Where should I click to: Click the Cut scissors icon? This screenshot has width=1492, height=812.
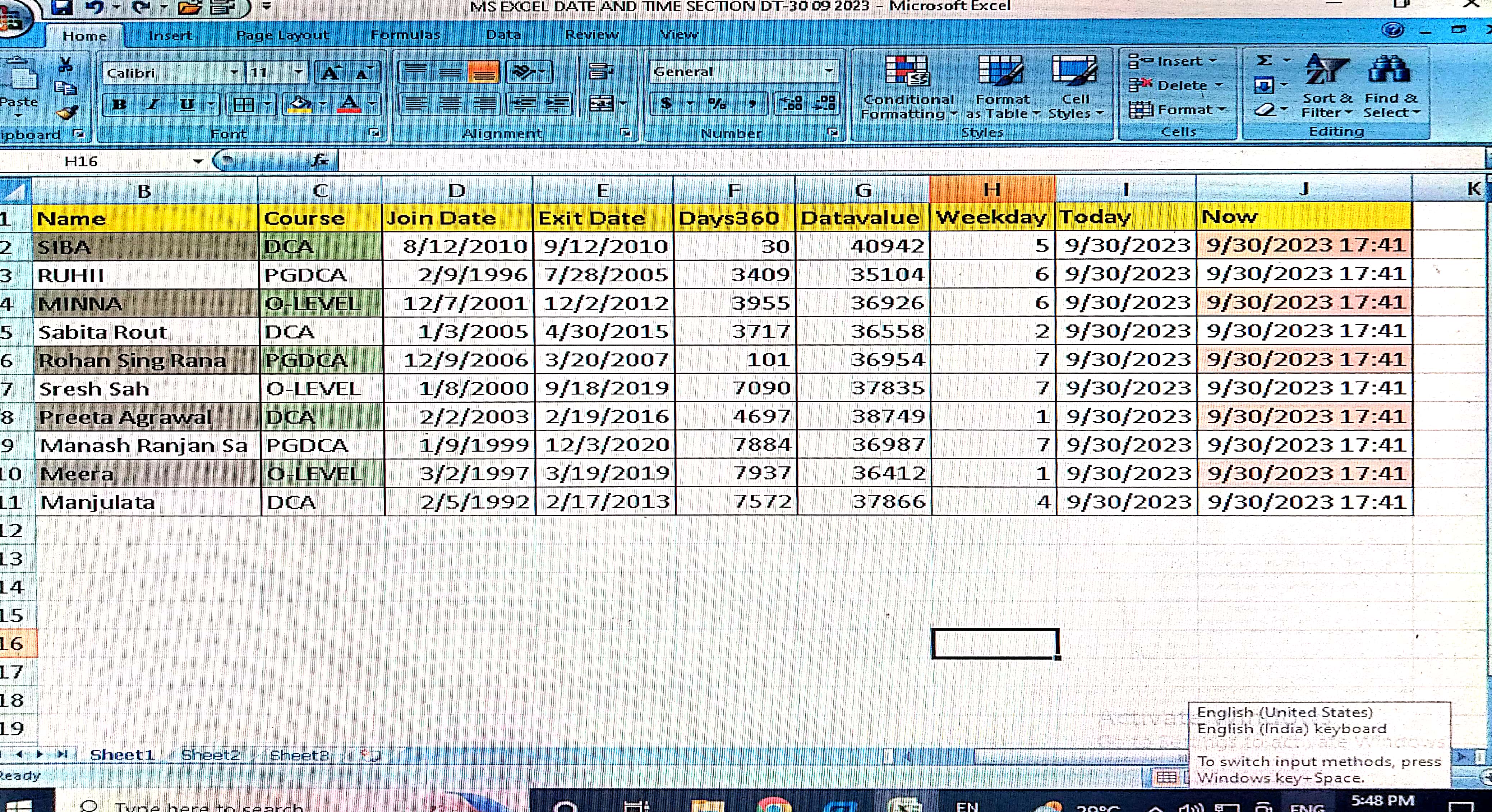click(x=65, y=64)
